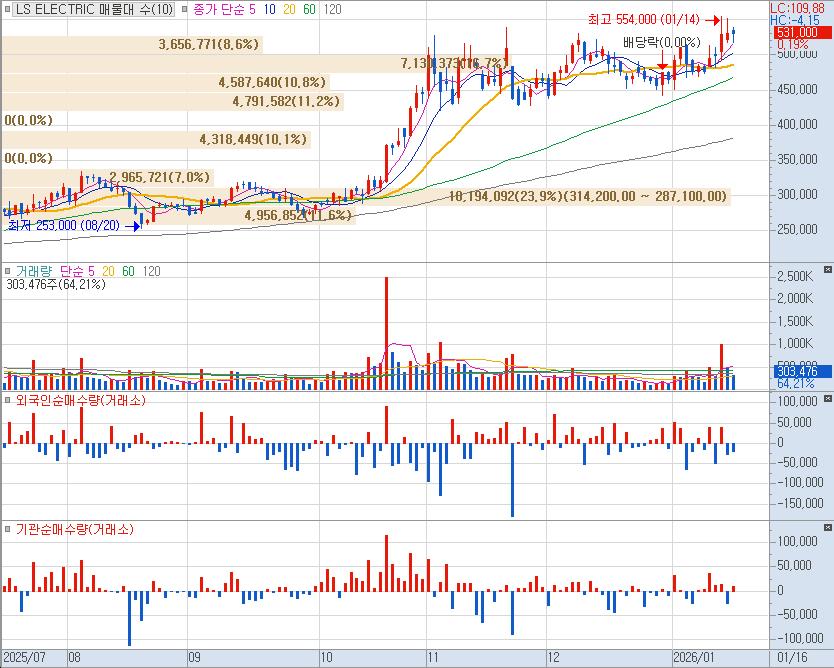Pick the price chart's 120-day average label
This screenshot has width=834, height=668.
coord(332,10)
